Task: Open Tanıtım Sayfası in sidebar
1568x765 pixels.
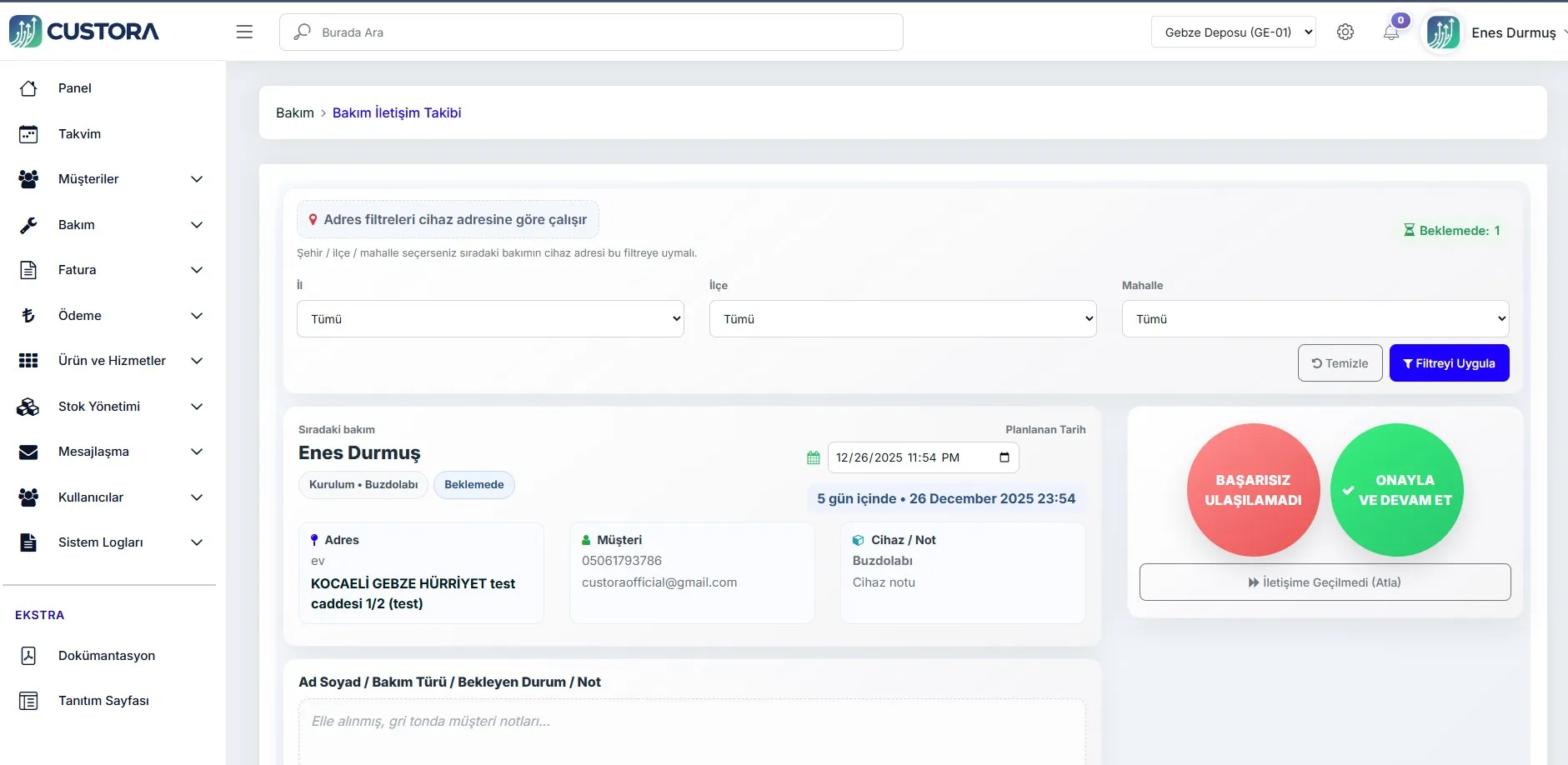Action: coord(103,701)
